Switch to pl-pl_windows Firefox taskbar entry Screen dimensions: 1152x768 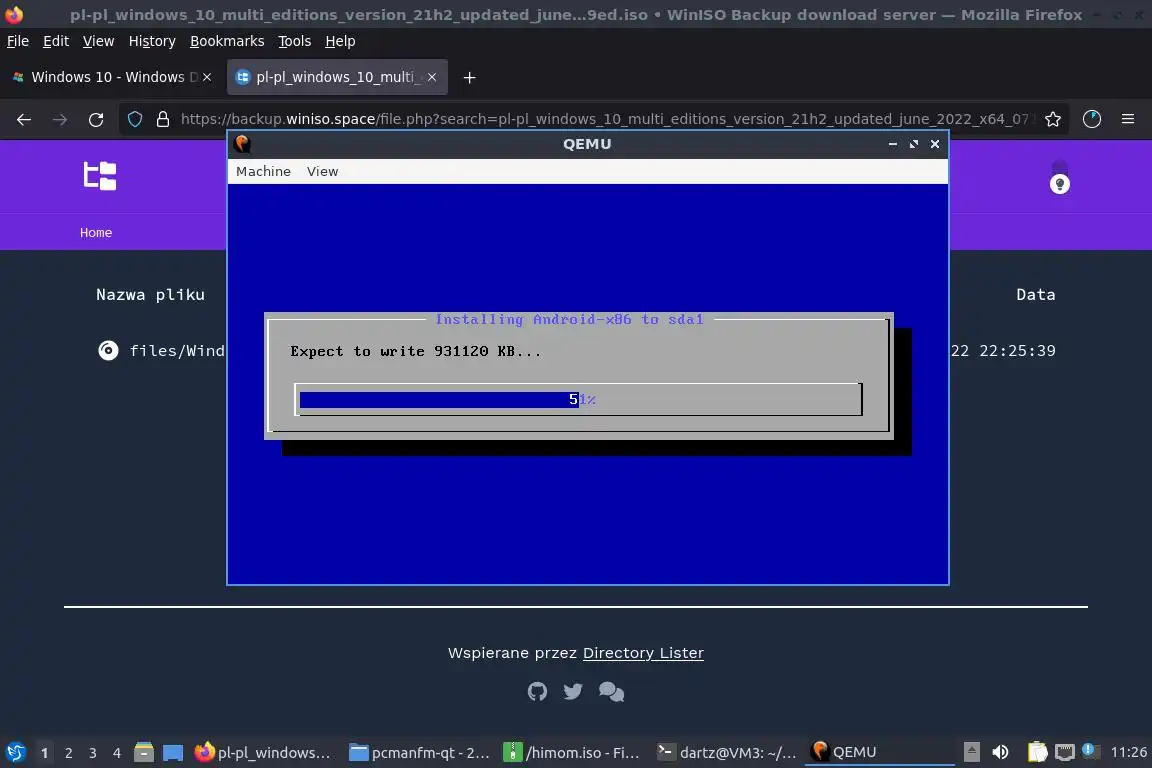[263, 753]
